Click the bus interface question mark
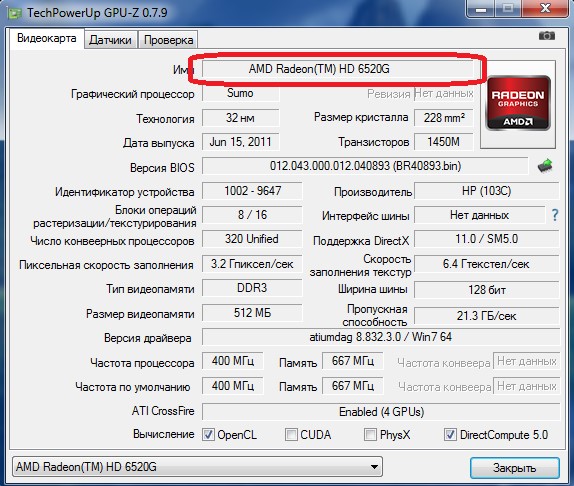This screenshot has height=486, width=574. 555,215
